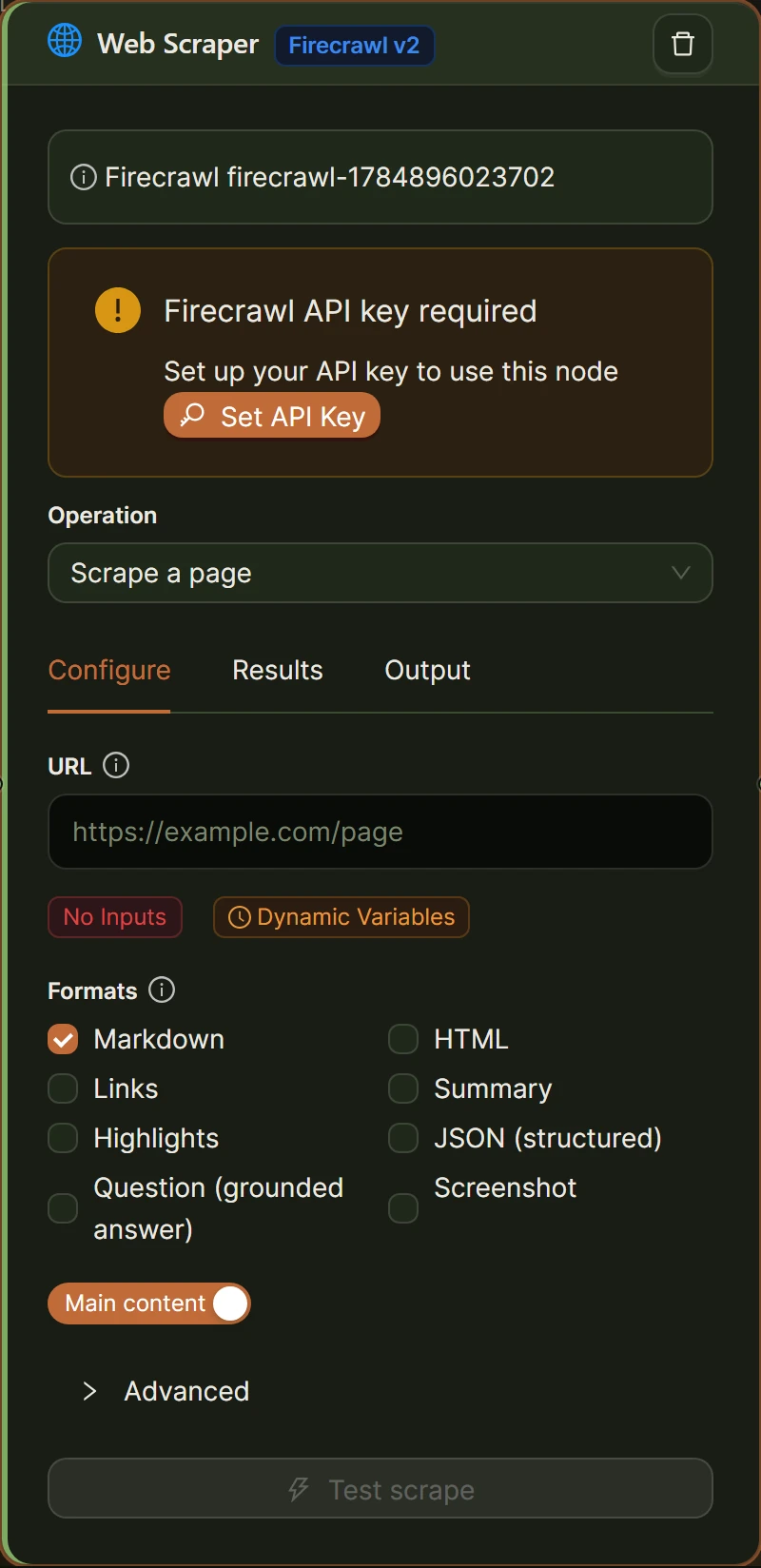This screenshot has width=761, height=1568.
Task: Switch to the Configure tab
Action: [109, 670]
